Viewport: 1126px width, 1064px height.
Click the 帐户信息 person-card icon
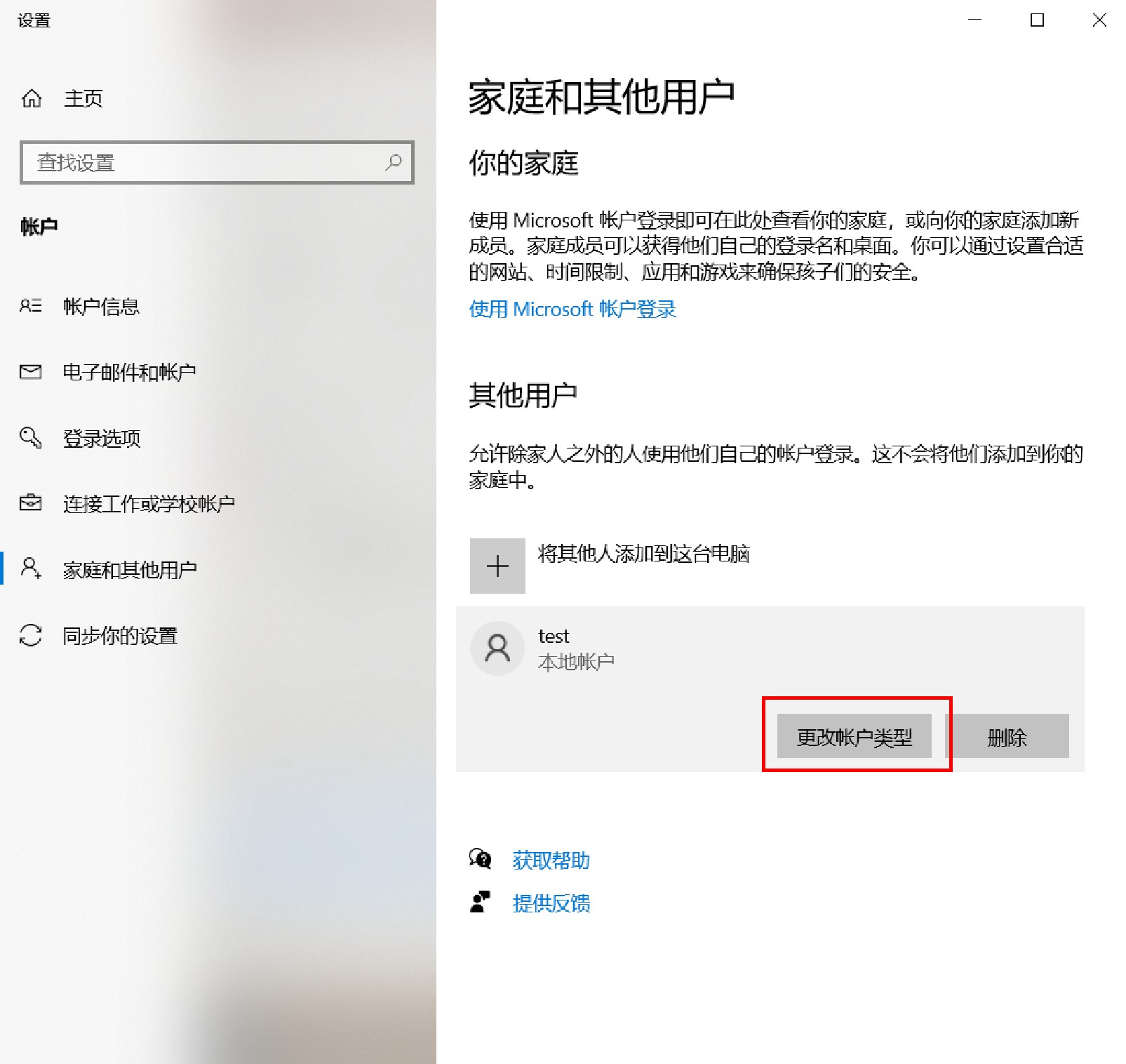(x=31, y=306)
